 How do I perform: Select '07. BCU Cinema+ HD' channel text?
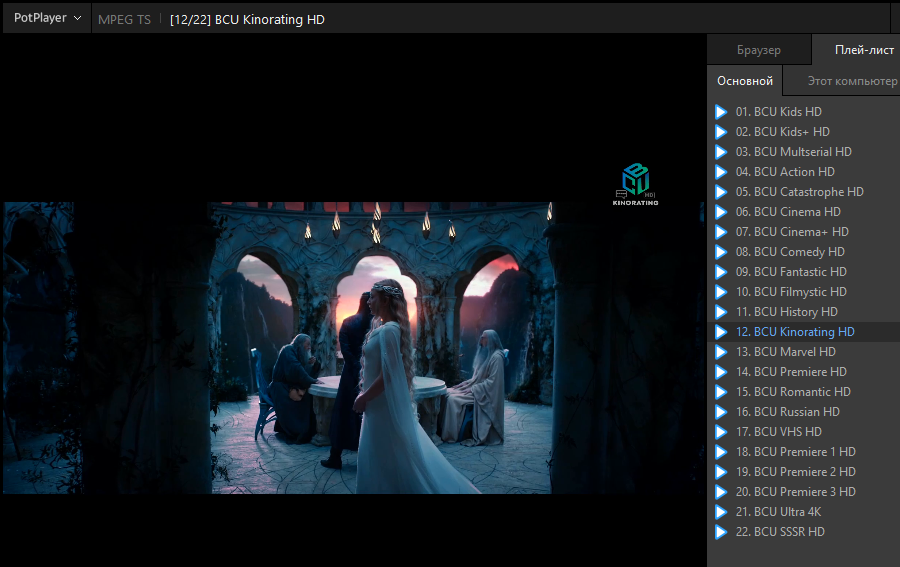coord(792,232)
